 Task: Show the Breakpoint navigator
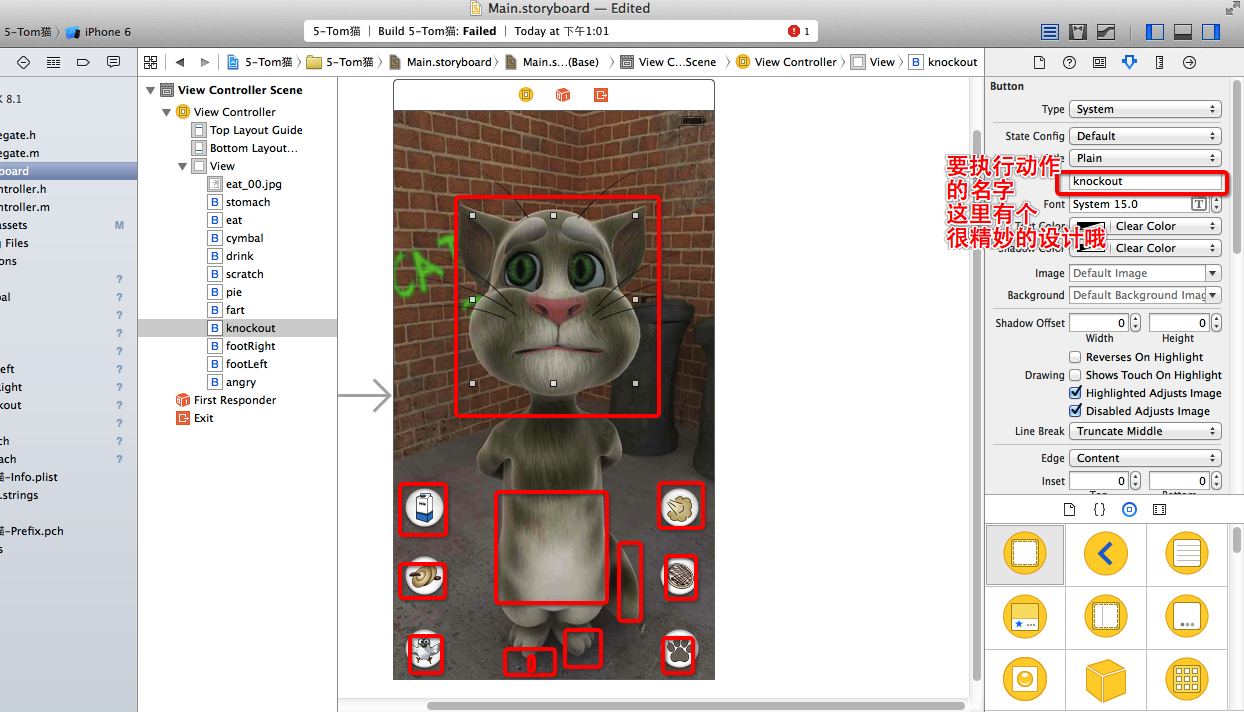[x=83, y=62]
